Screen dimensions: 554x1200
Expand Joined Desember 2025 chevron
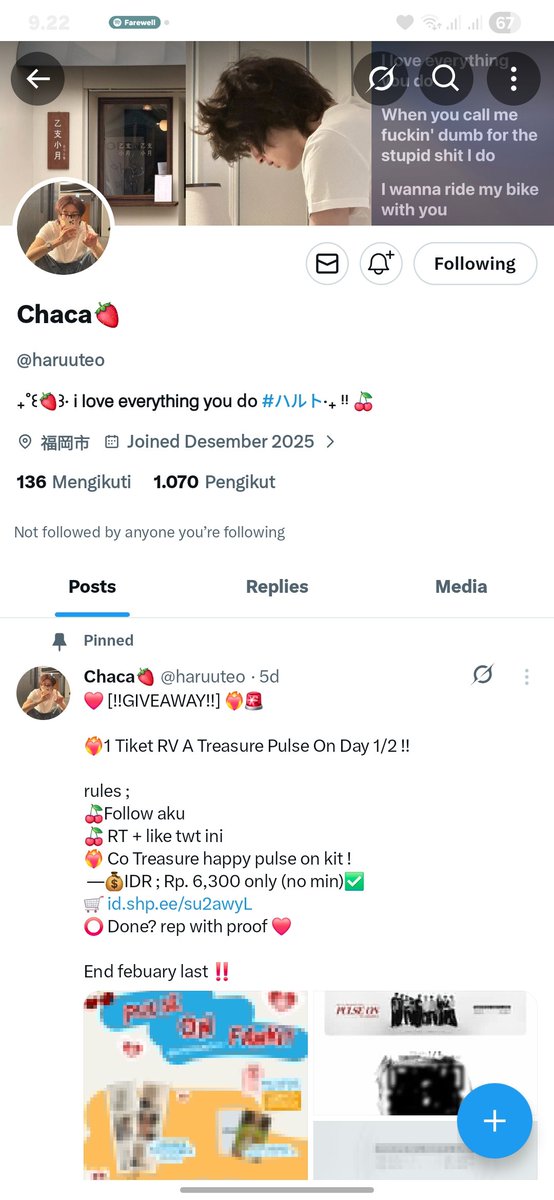(331, 441)
